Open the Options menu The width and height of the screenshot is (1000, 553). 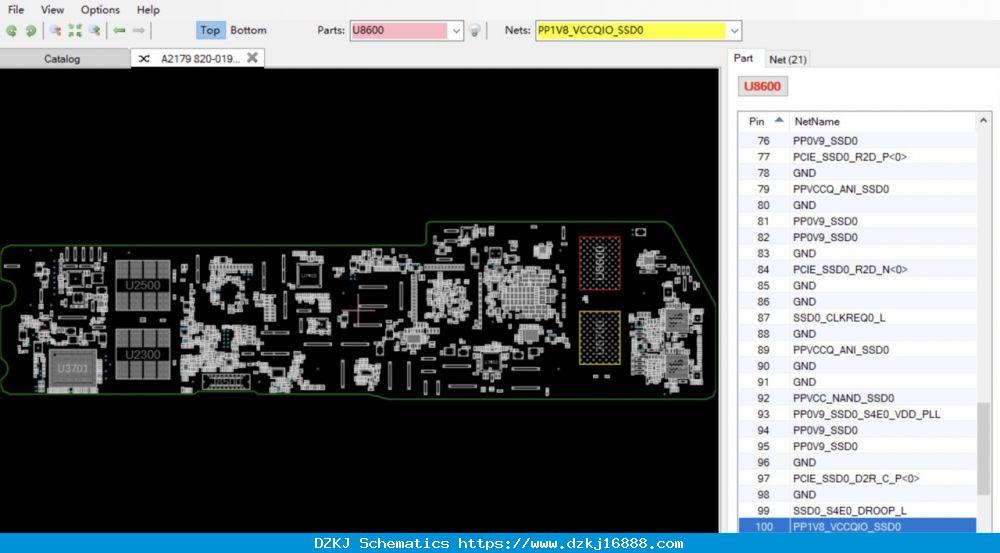point(100,10)
